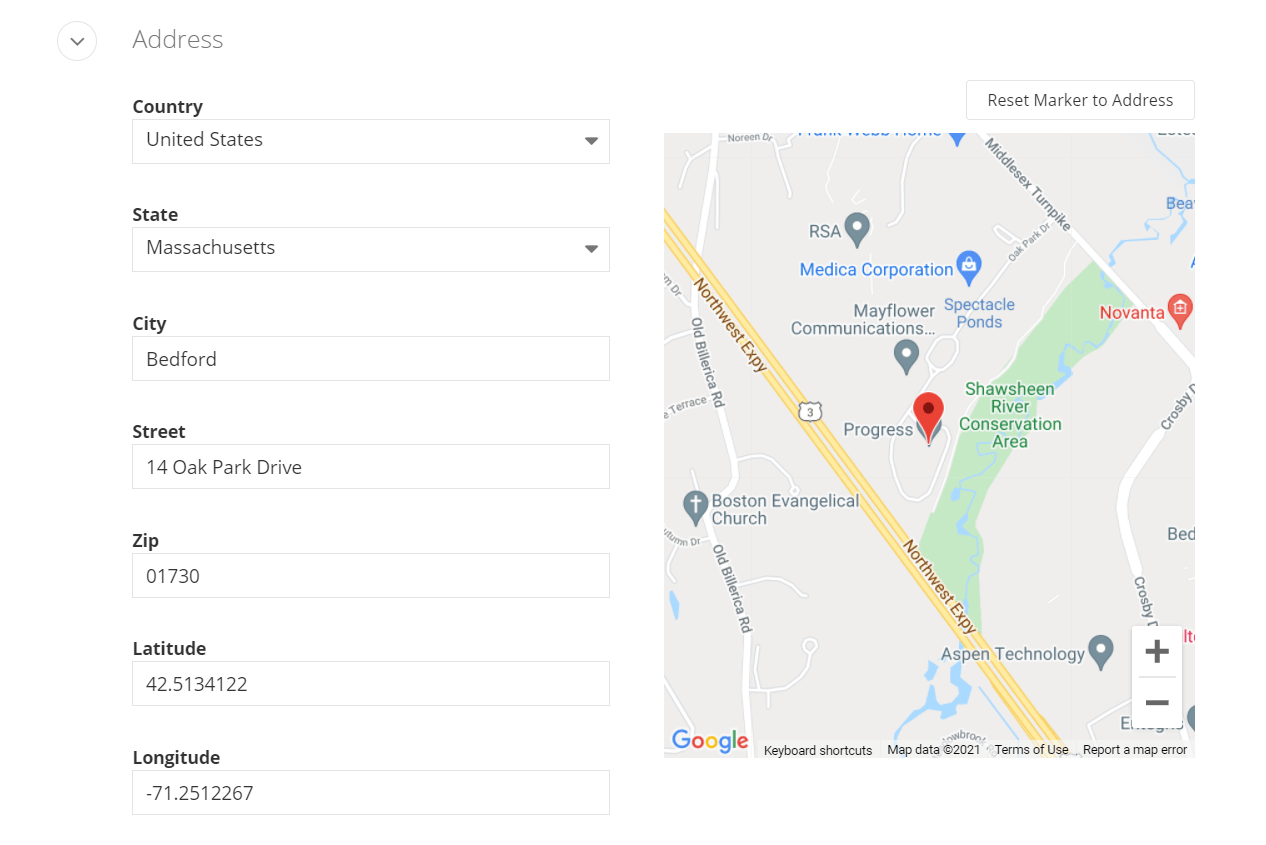Open Keyboard shortcuts on the map
The width and height of the screenshot is (1266, 845).
click(x=818, y=750)
